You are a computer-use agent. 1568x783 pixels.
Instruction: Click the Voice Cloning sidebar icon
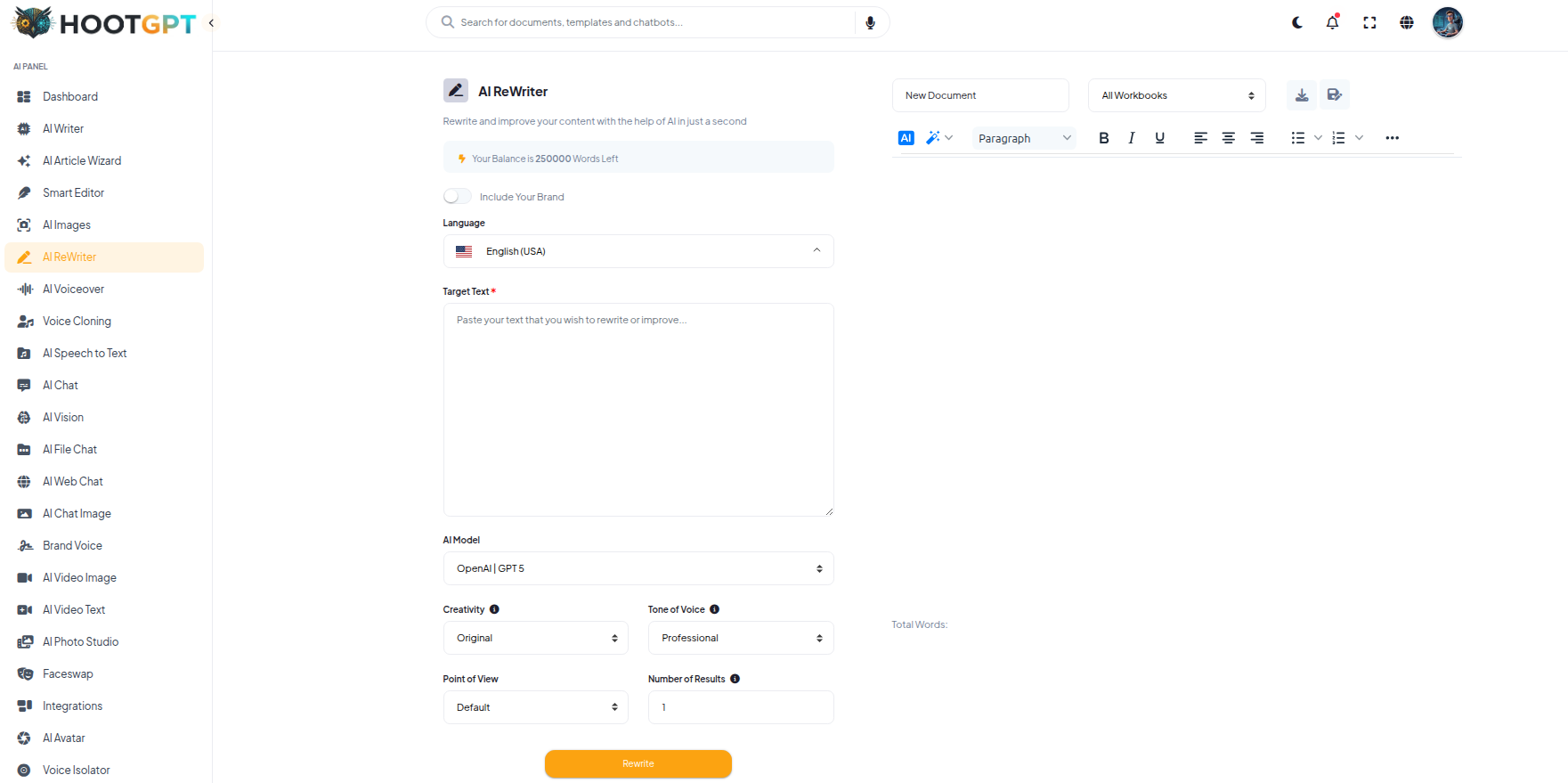pos(25,321)
